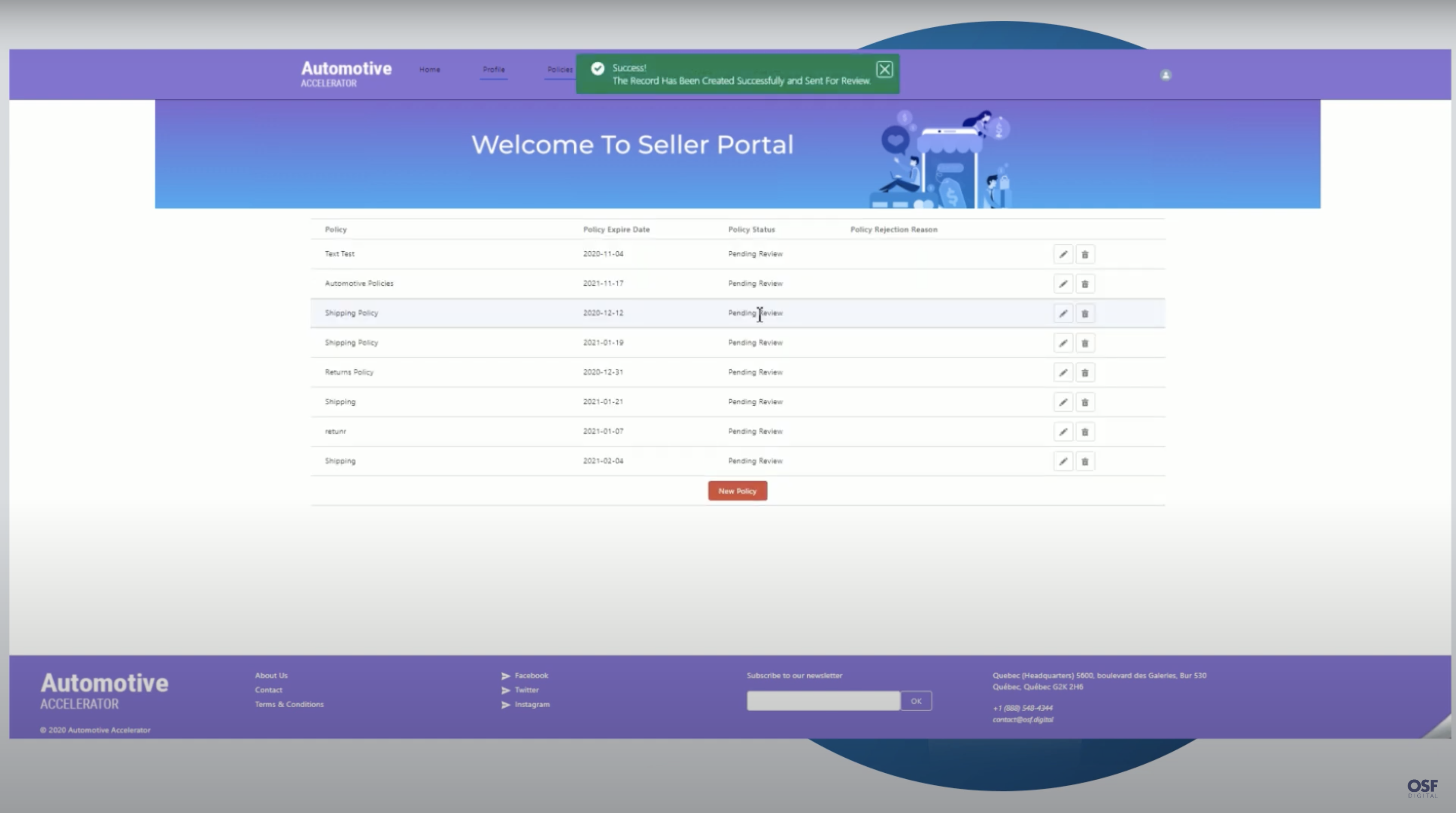1456x813 pixels.
Task: Submit newsletter with OK button
Action: point(915,701)
